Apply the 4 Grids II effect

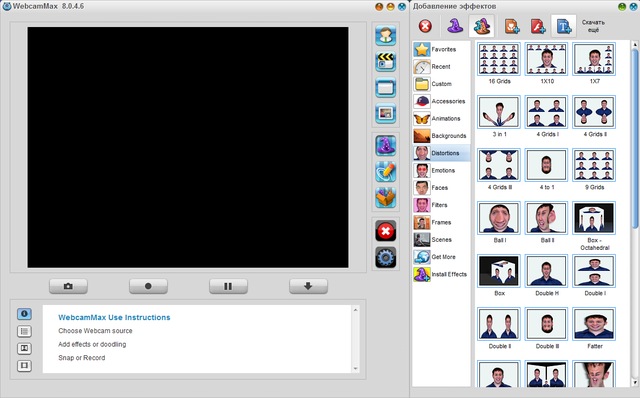pyautogui.click(x=594, y=112)
